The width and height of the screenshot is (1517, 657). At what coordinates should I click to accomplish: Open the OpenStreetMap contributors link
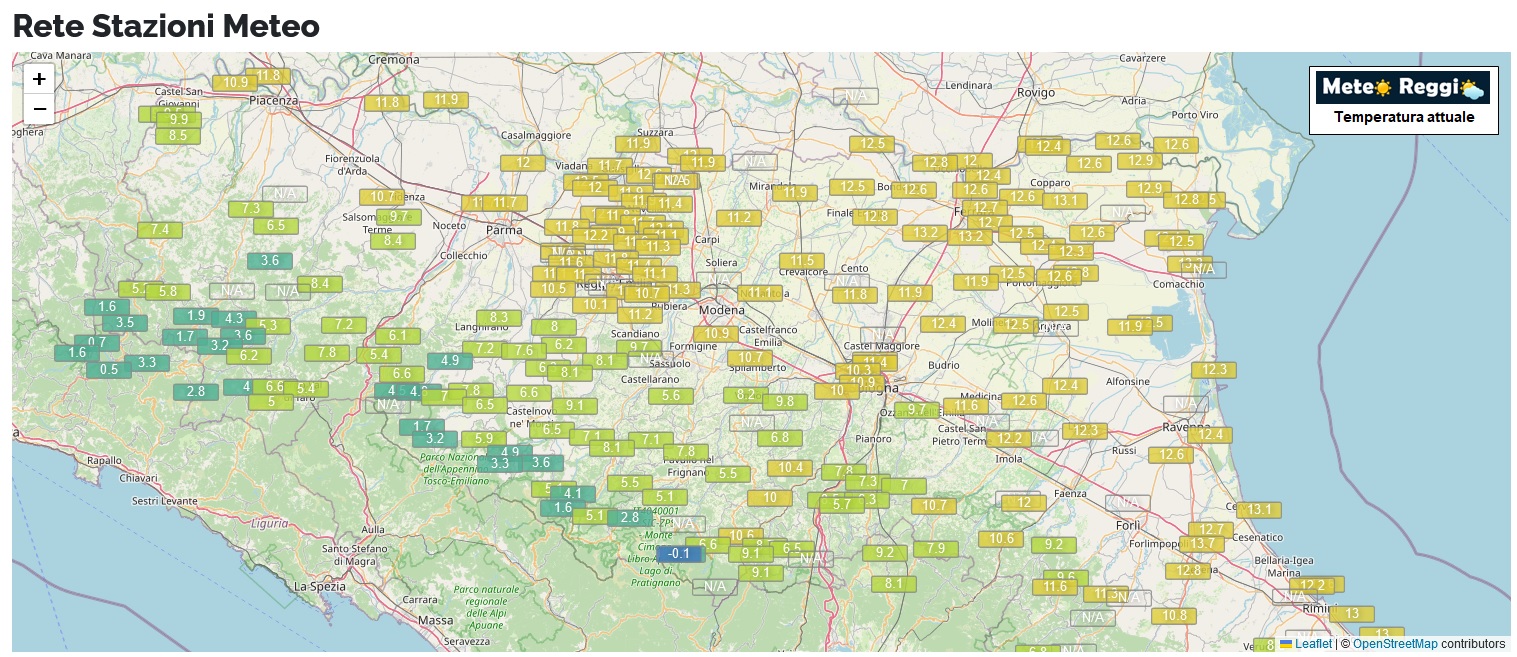(1394, 644)
